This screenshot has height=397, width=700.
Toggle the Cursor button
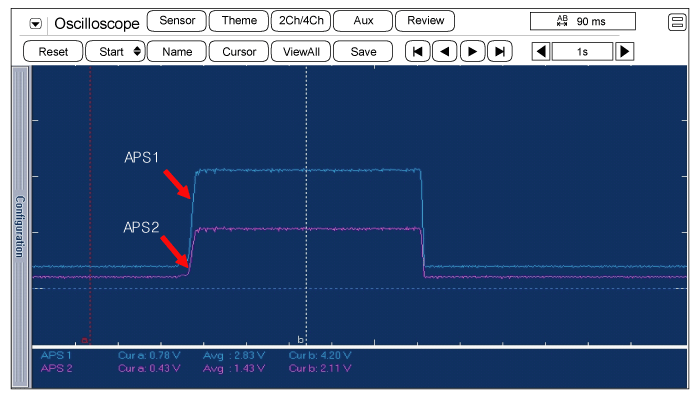pos(239,52)
